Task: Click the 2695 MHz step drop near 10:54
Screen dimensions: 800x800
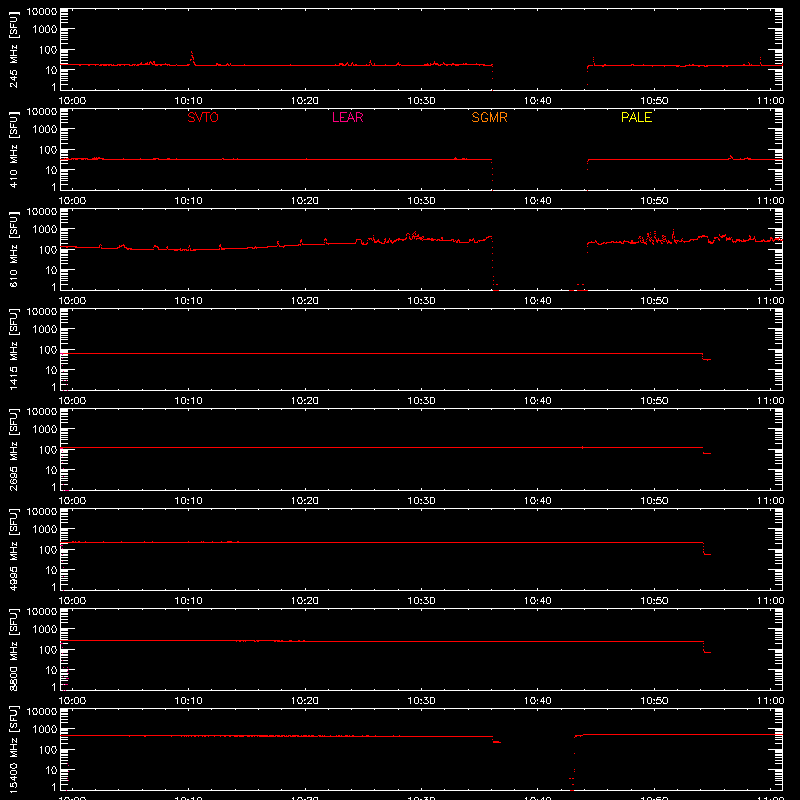Action: pos(706,451)
